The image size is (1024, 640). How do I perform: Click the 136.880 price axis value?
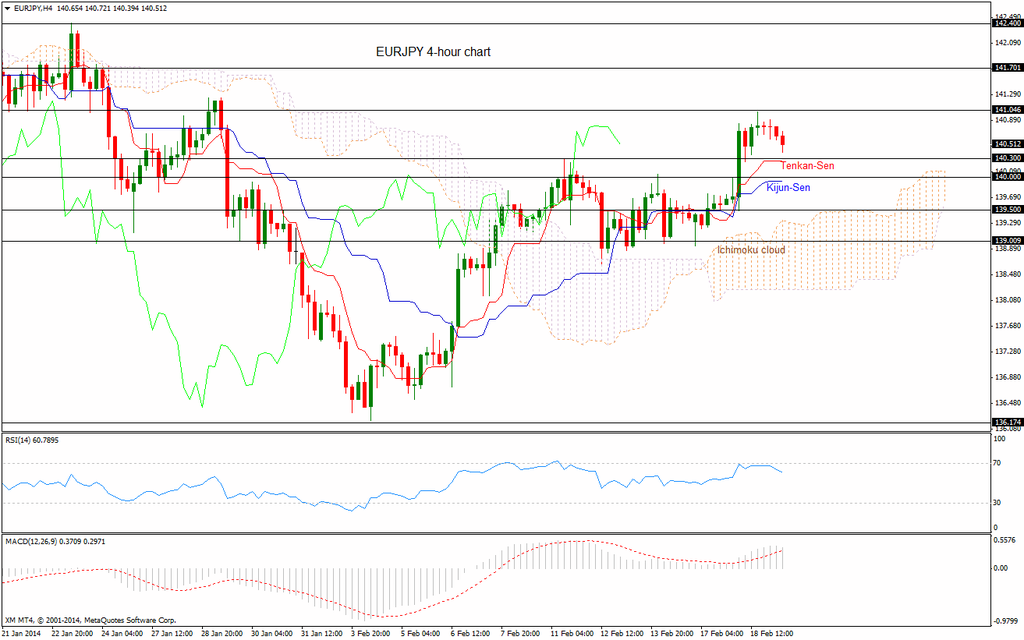(x=1009, y=377)
